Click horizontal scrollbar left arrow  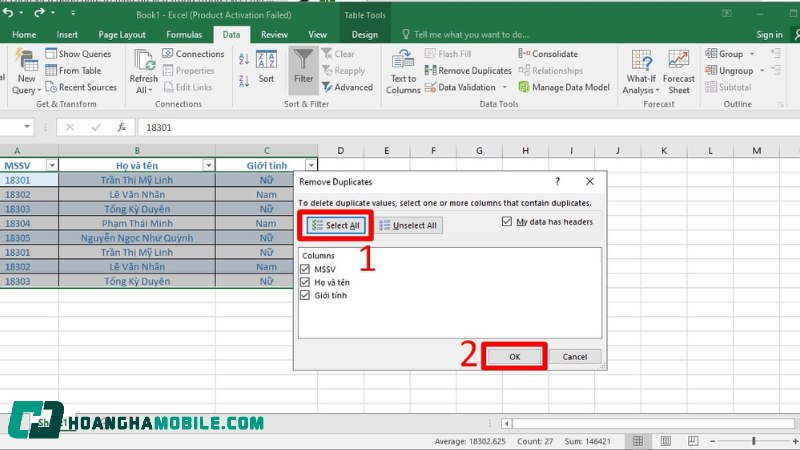[507, 423]
